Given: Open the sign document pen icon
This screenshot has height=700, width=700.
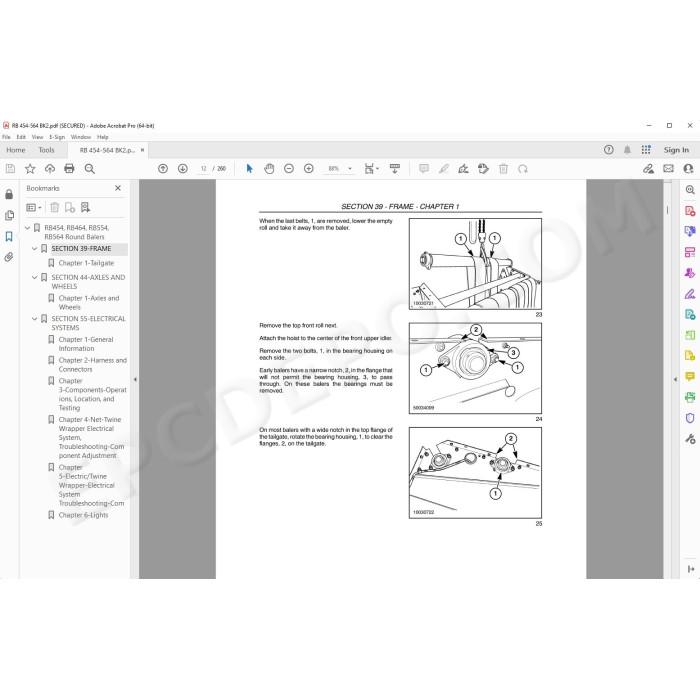Looking at the screenshot, I should 463,169.
